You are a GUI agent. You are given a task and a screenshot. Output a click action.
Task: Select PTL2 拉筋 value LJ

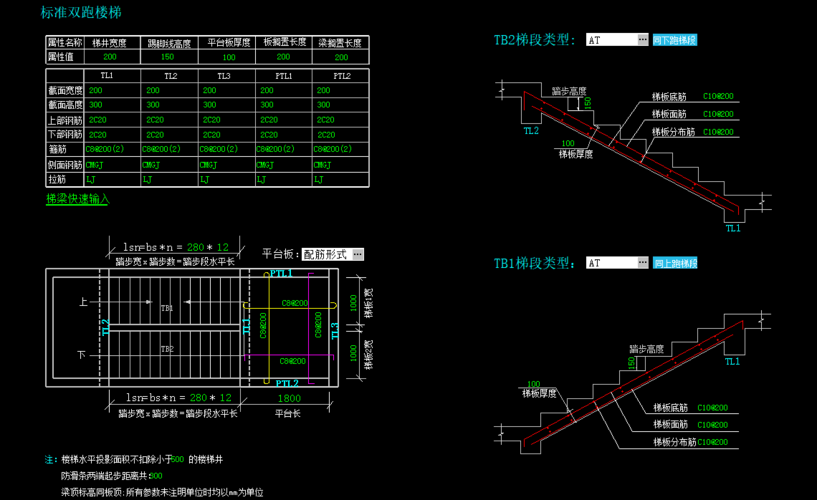320,179
